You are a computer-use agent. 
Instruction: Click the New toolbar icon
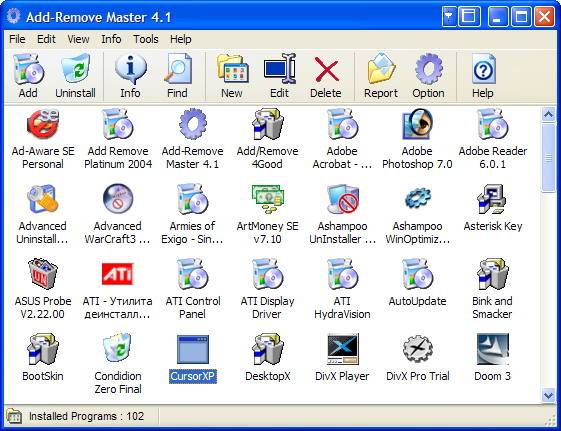(232, 68)
